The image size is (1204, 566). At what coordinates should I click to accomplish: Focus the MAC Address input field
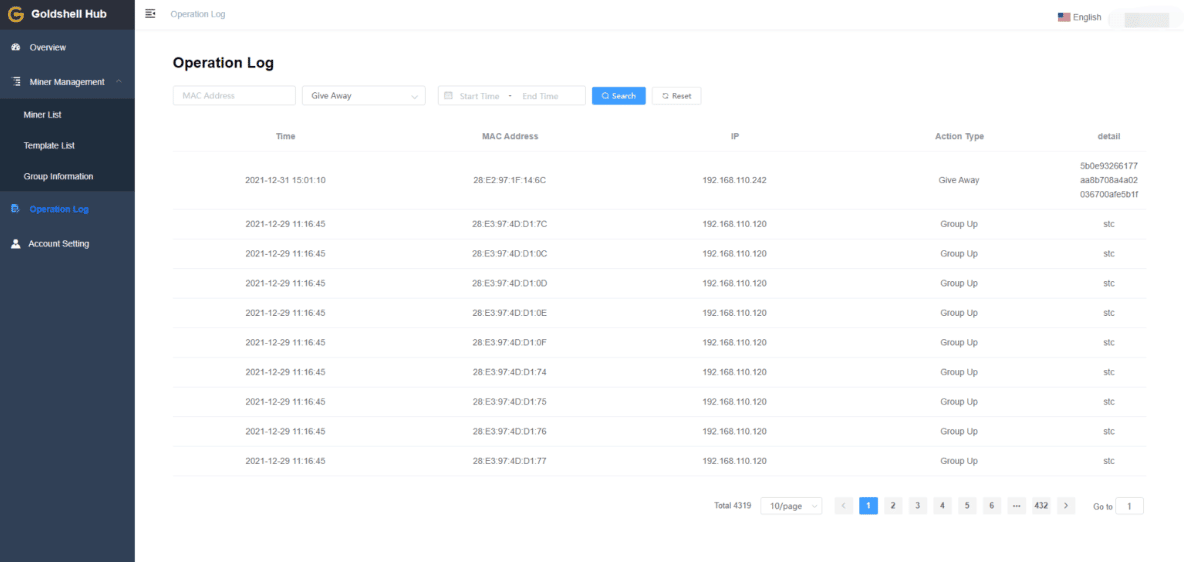[x=234, y=96]
